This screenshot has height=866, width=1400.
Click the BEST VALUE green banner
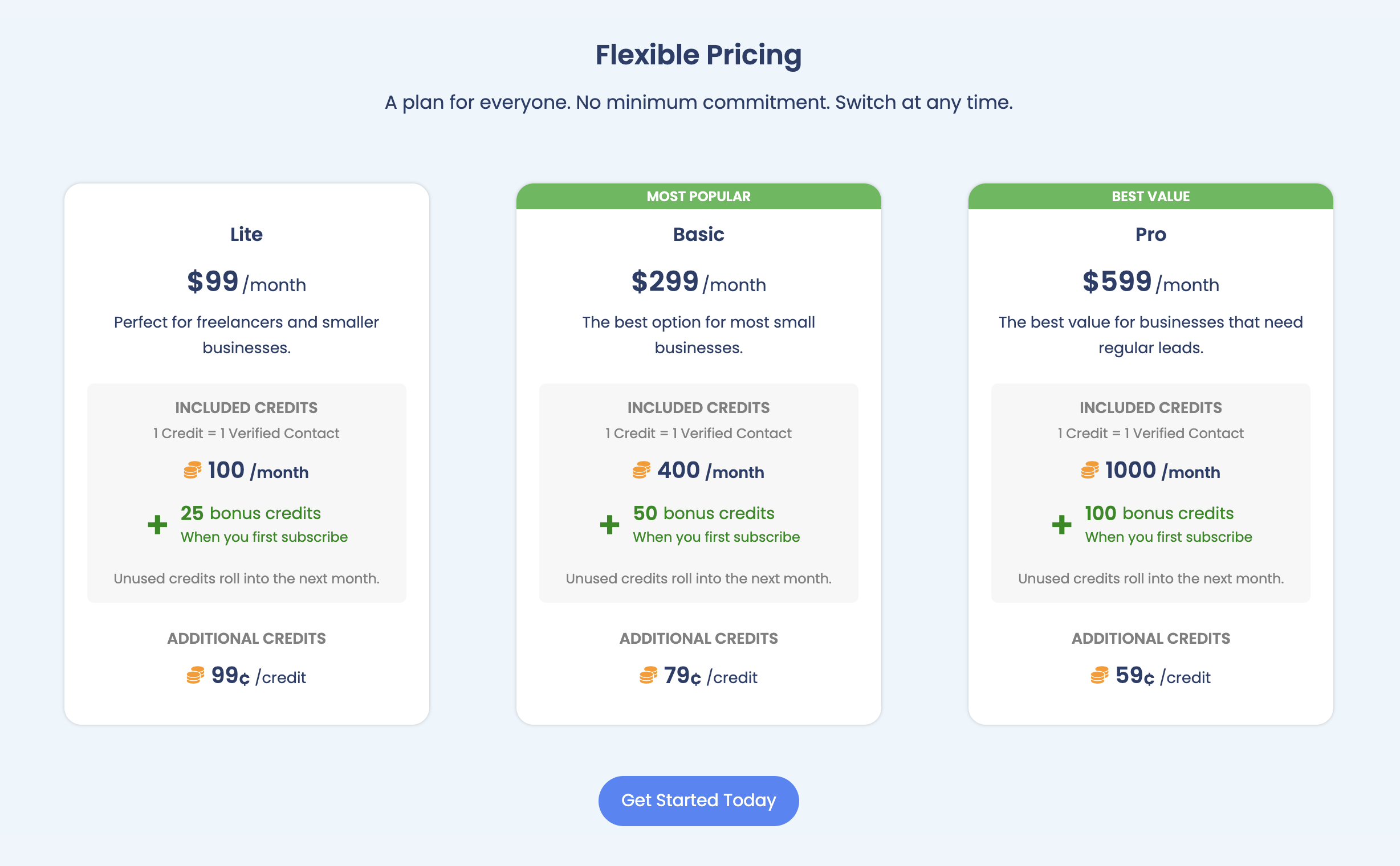coord(1150,197)
